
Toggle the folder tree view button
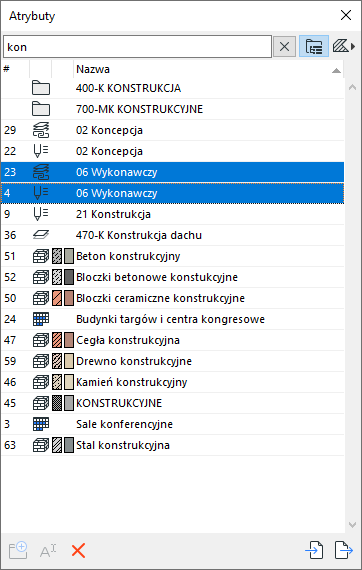[x=314, y=47]
